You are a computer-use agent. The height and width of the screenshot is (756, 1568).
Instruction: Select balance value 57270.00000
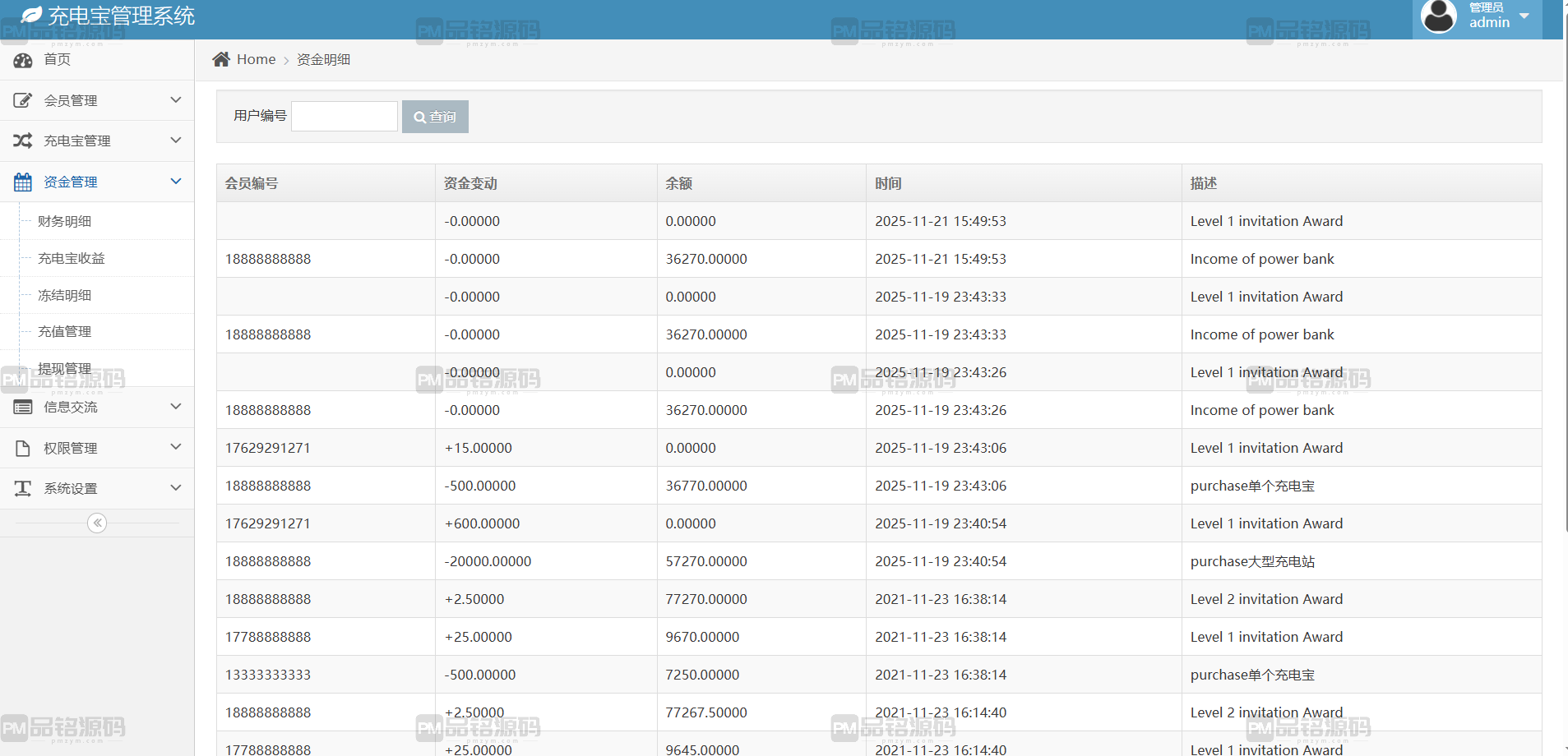tap(706, 561)
